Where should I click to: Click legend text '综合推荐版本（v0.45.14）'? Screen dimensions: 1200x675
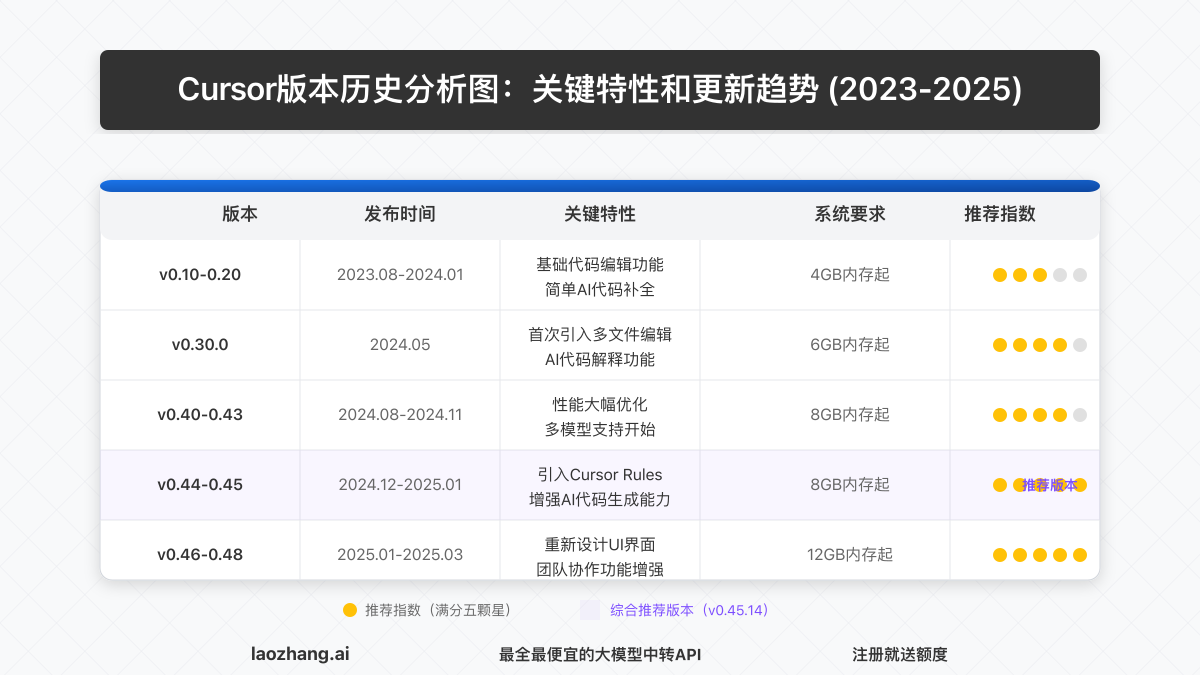(x=689, y=609)
